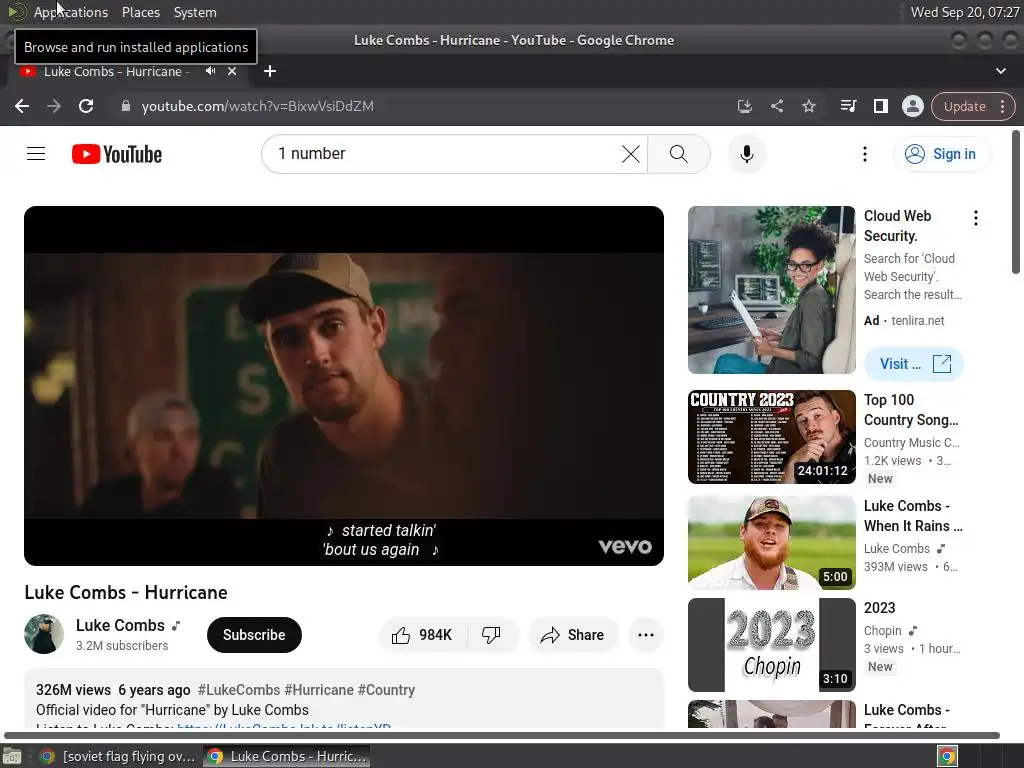Expand Chrome tab search chevron
The image size is (1024, 768).
(1000, 71)
